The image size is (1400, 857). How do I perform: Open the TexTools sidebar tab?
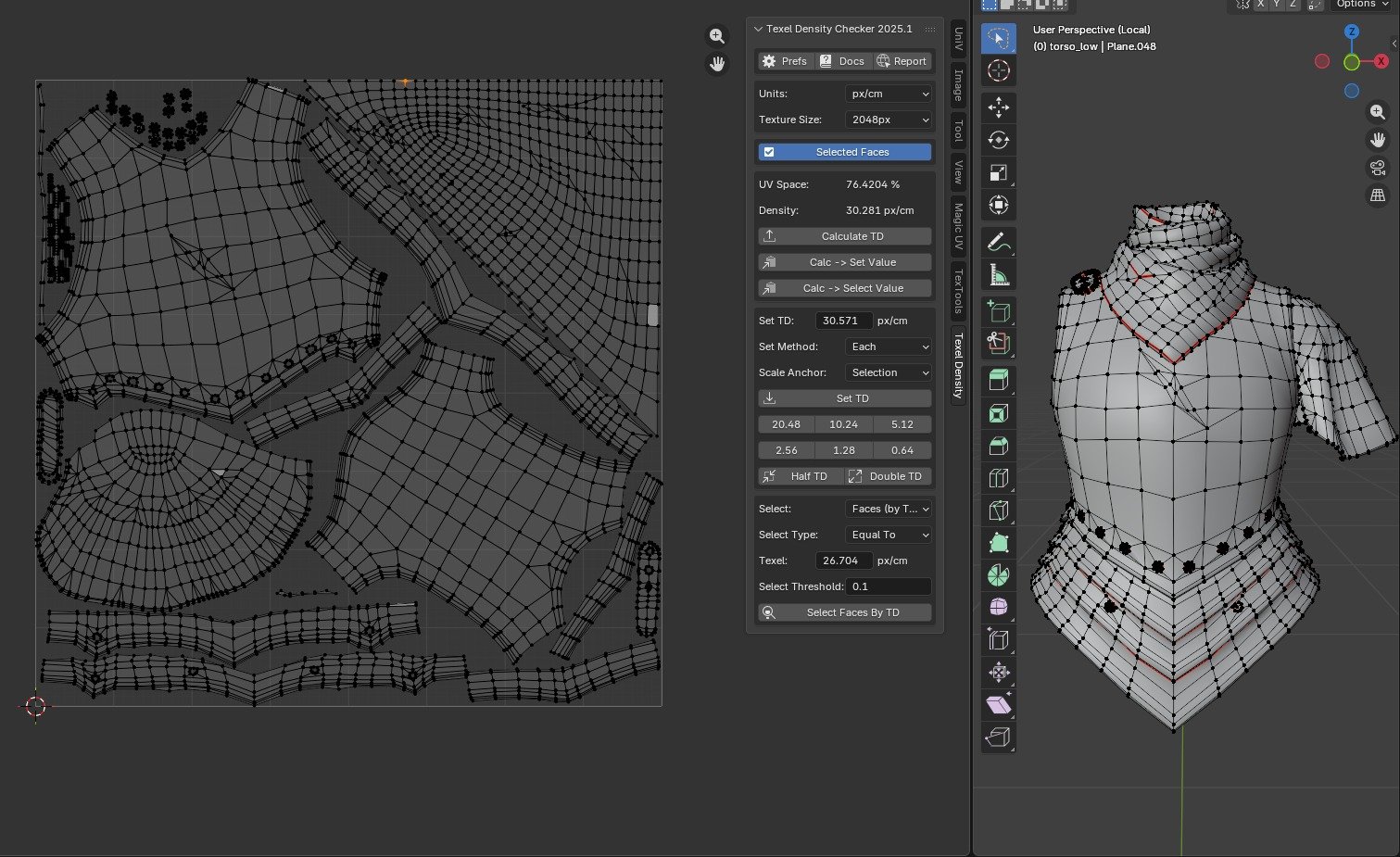pos(959,290)
